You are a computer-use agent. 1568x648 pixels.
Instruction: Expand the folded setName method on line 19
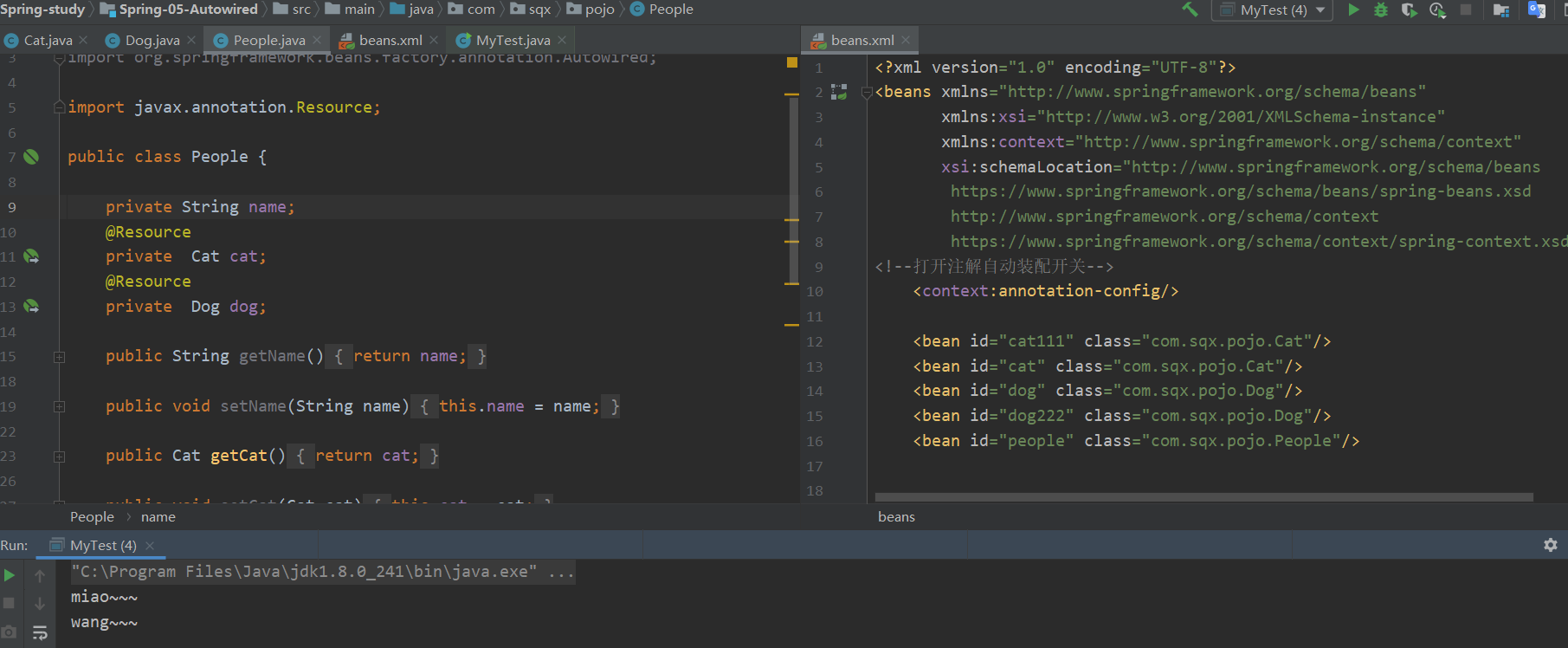click(59, 406)
